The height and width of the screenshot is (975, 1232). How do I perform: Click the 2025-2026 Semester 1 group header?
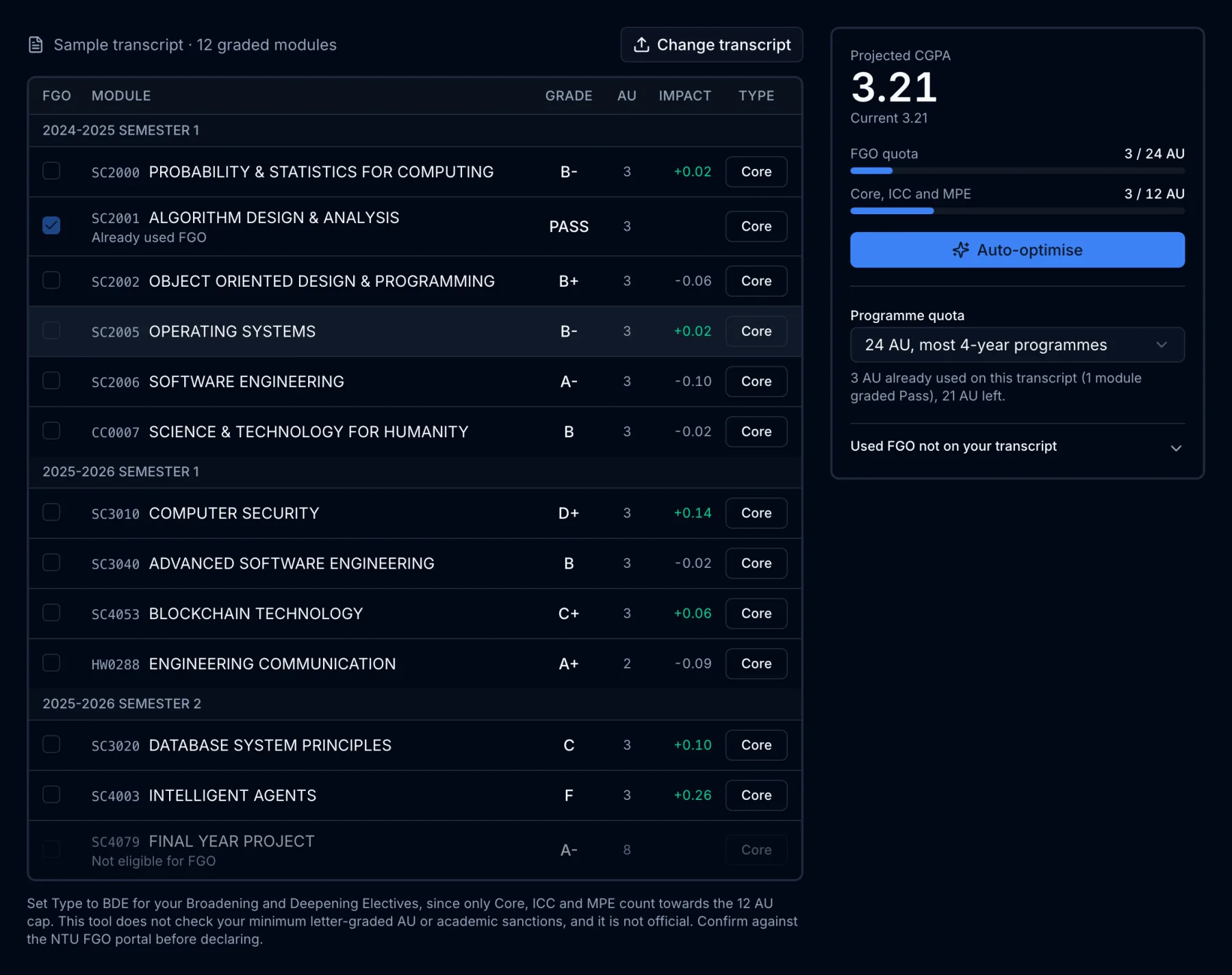click(x=415, y=472)
